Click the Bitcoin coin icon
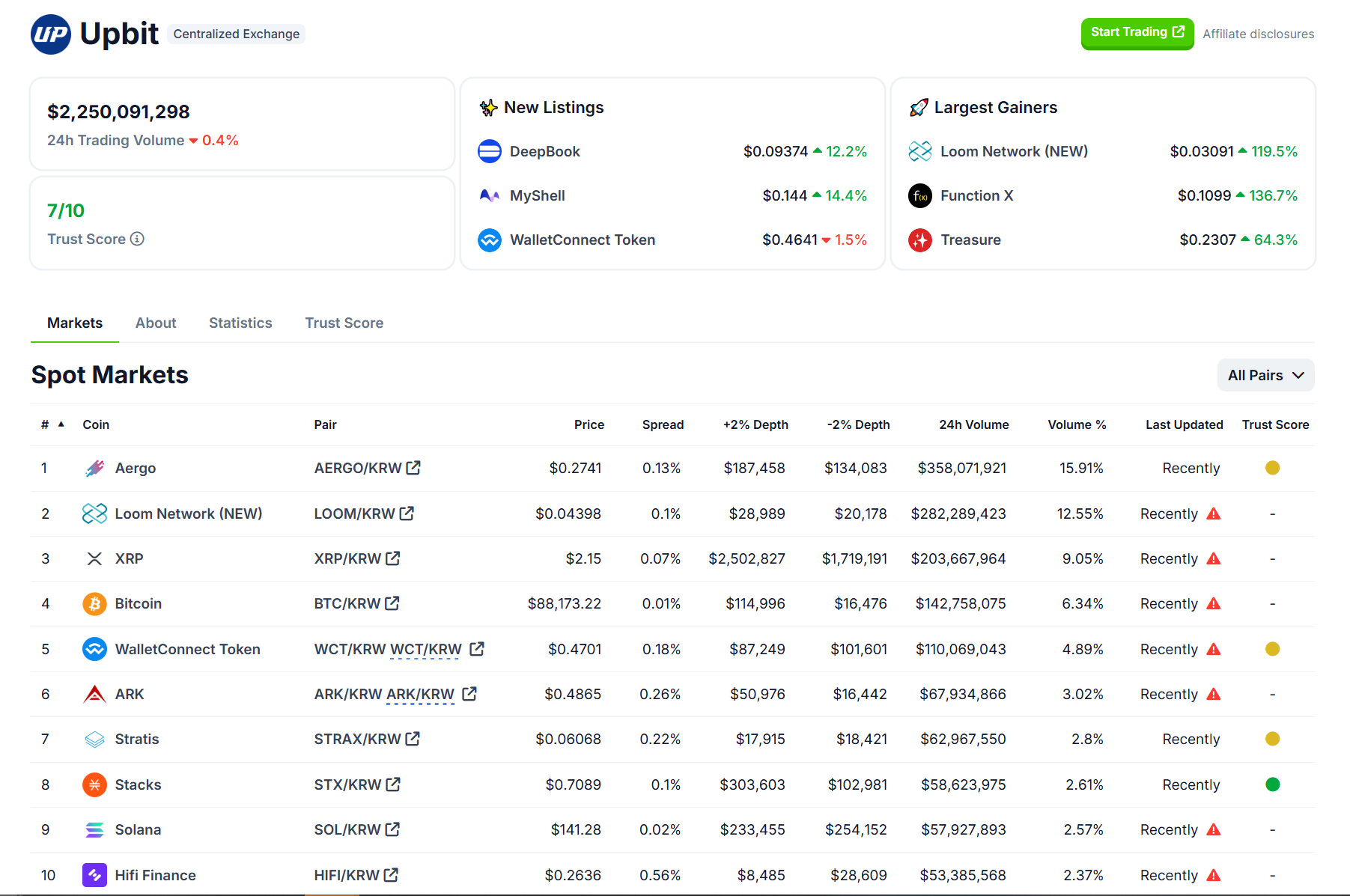This screenshot has height=896, width=1350. pos(94,604)
